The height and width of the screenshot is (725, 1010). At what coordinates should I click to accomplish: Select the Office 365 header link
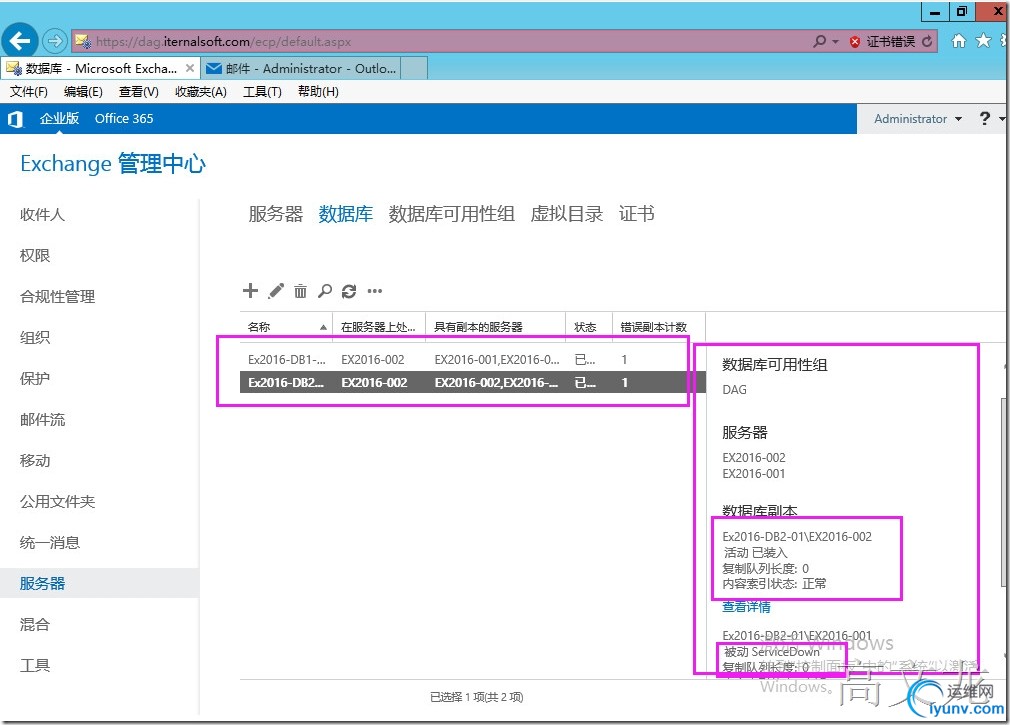click(x=124, y=118)
